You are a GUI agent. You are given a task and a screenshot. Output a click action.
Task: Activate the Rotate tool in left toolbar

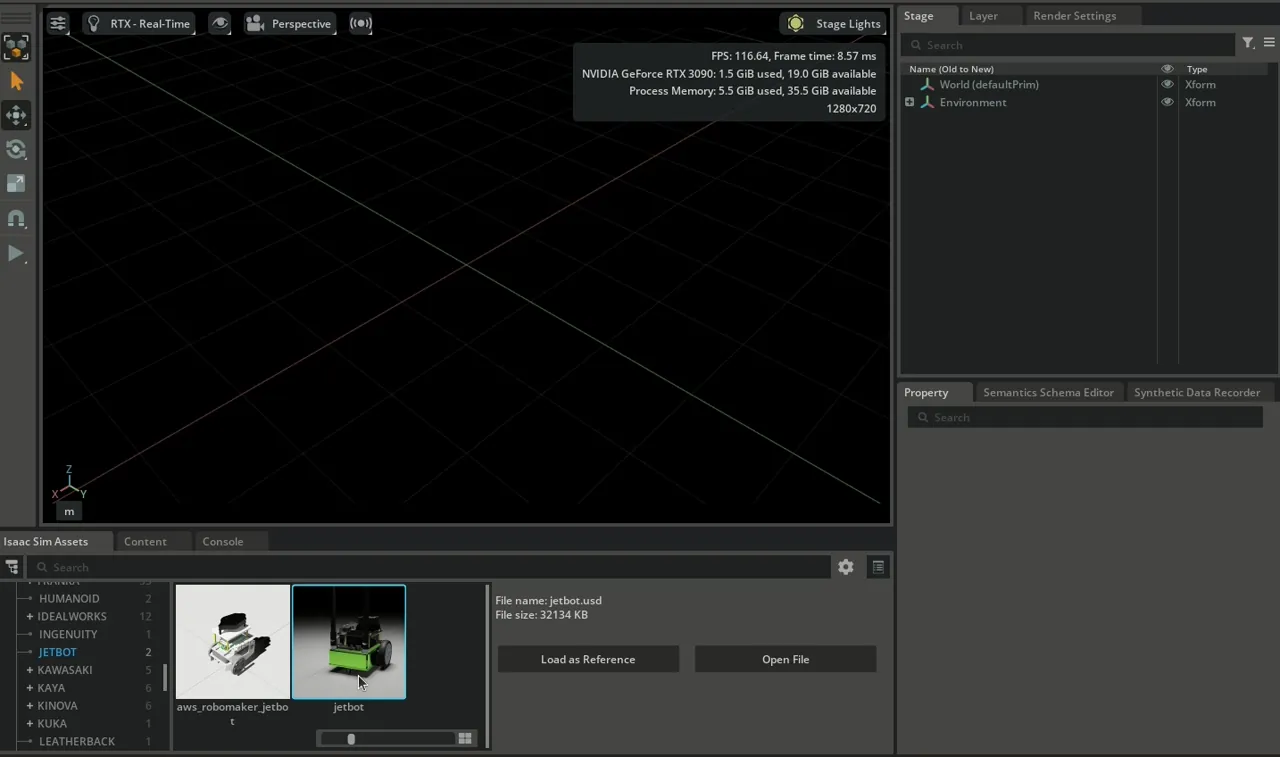pos(16,150)
